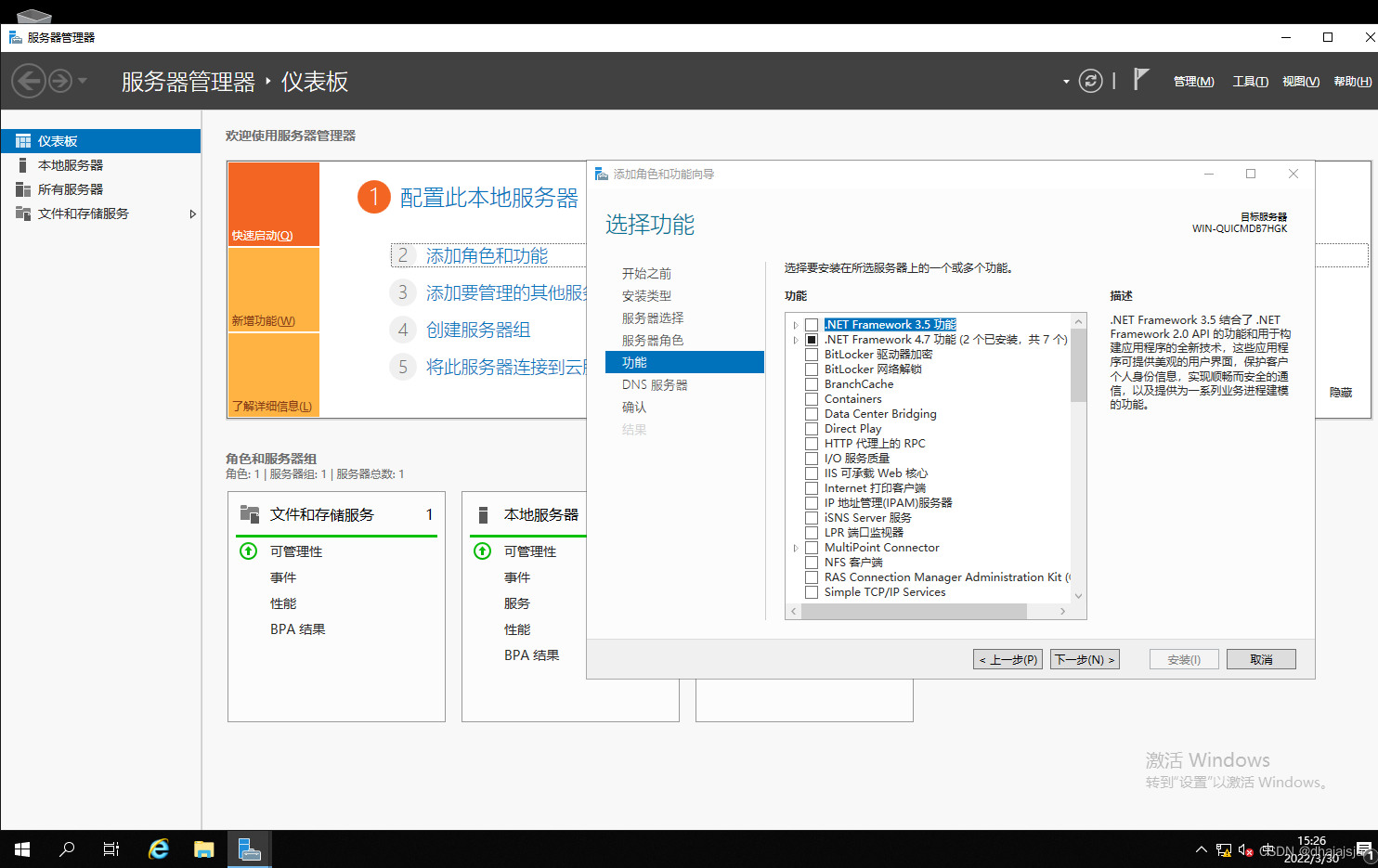Viewport: 1378px width, 868px height.
Task: Click green status icon in 文件和存储服务 tile
Action: [x=249, y=551]
